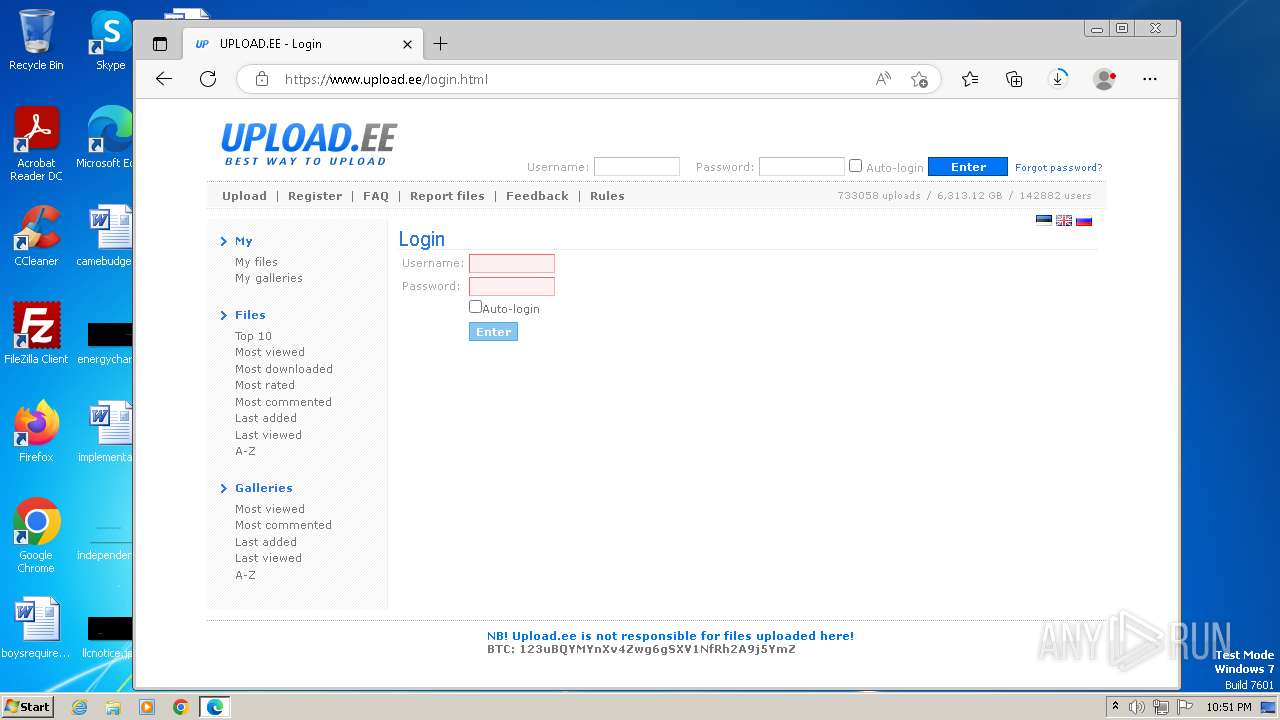Click the Login form Enter button
The width and height of the screenshot is (1280, 720).
(x=493, y=332)
